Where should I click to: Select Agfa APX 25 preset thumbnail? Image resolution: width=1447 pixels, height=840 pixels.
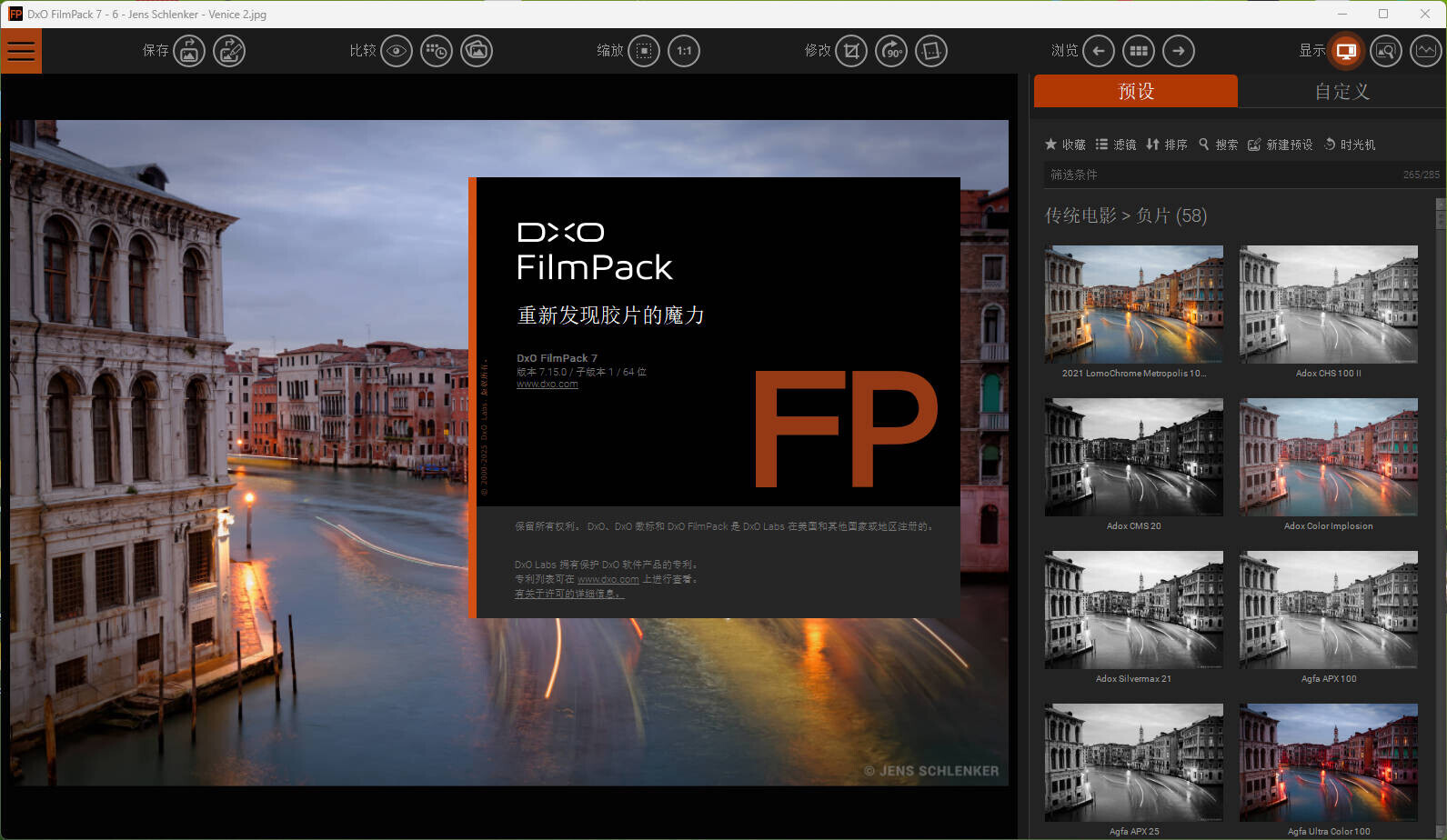[1134, 763]
